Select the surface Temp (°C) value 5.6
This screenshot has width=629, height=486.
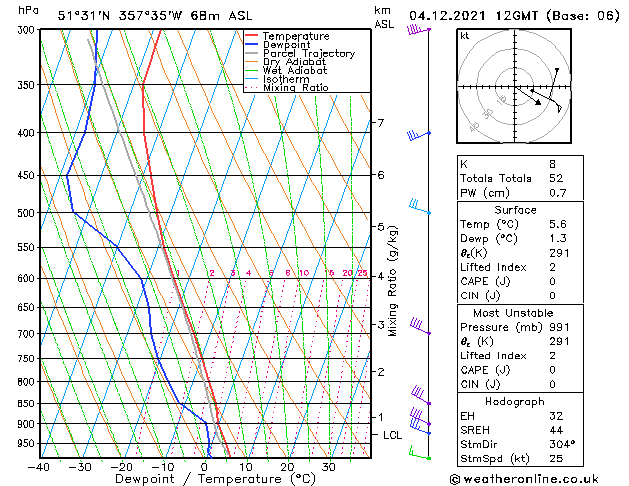point(558,224)
